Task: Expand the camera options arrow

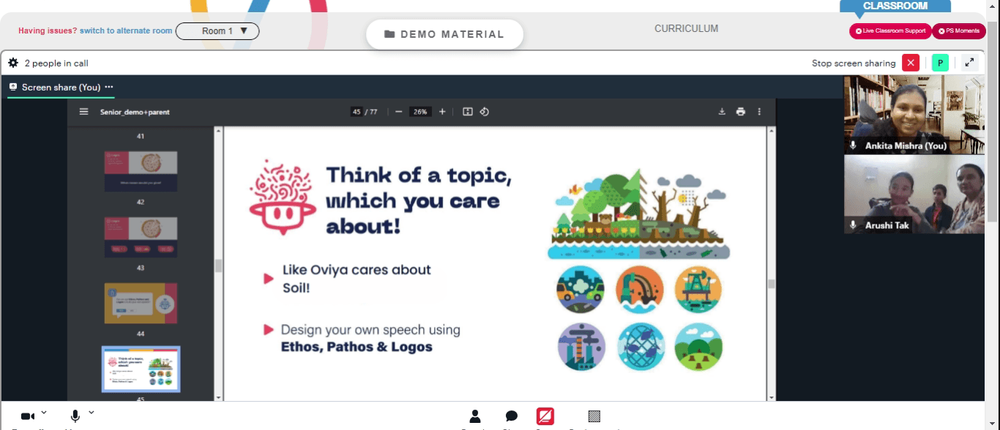Action: (44, 412)
